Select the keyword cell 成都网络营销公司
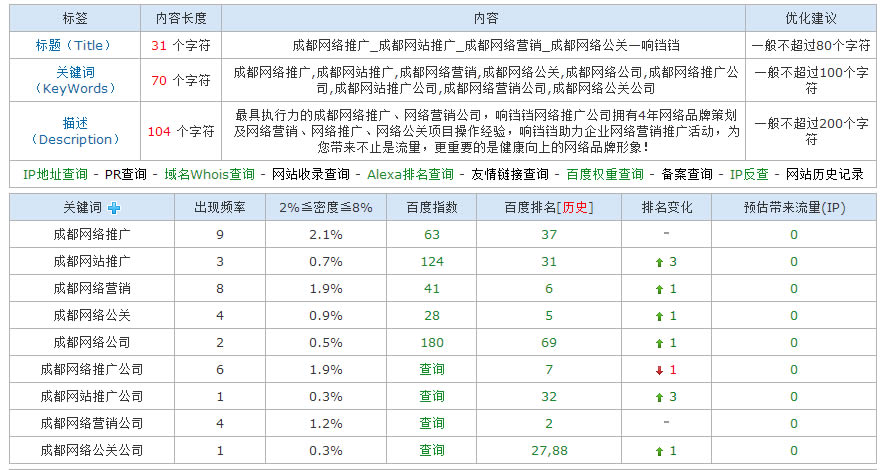 [x=92, y=423]
